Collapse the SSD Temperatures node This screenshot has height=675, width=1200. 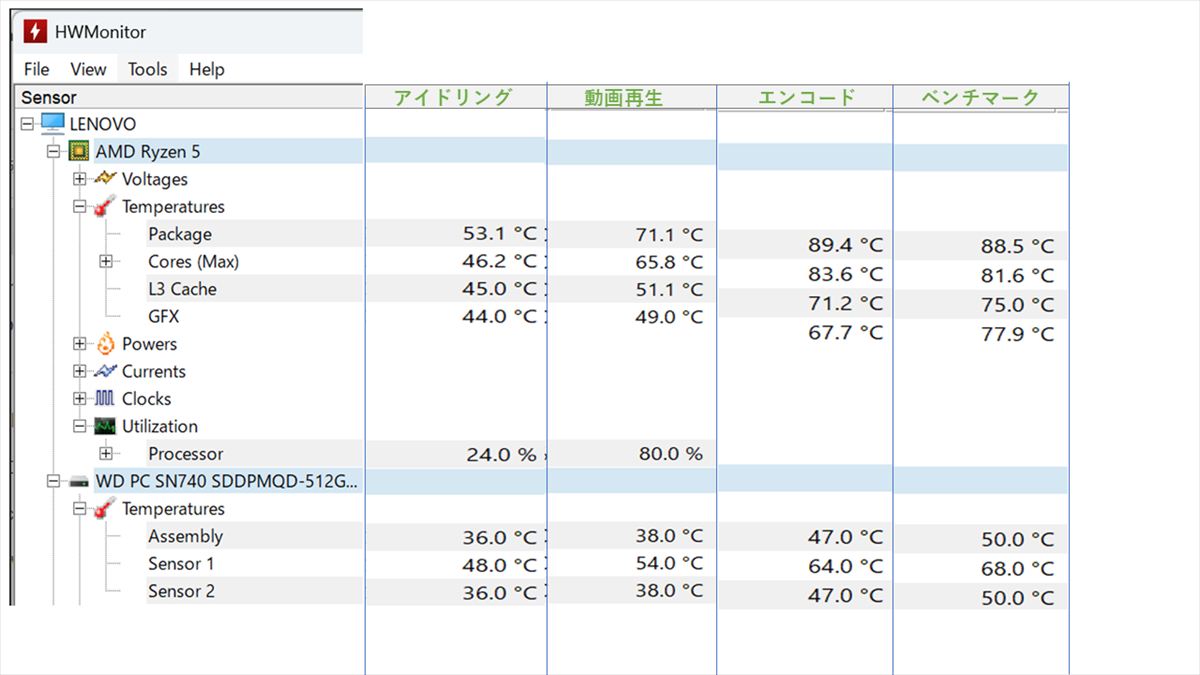[80, 509]
